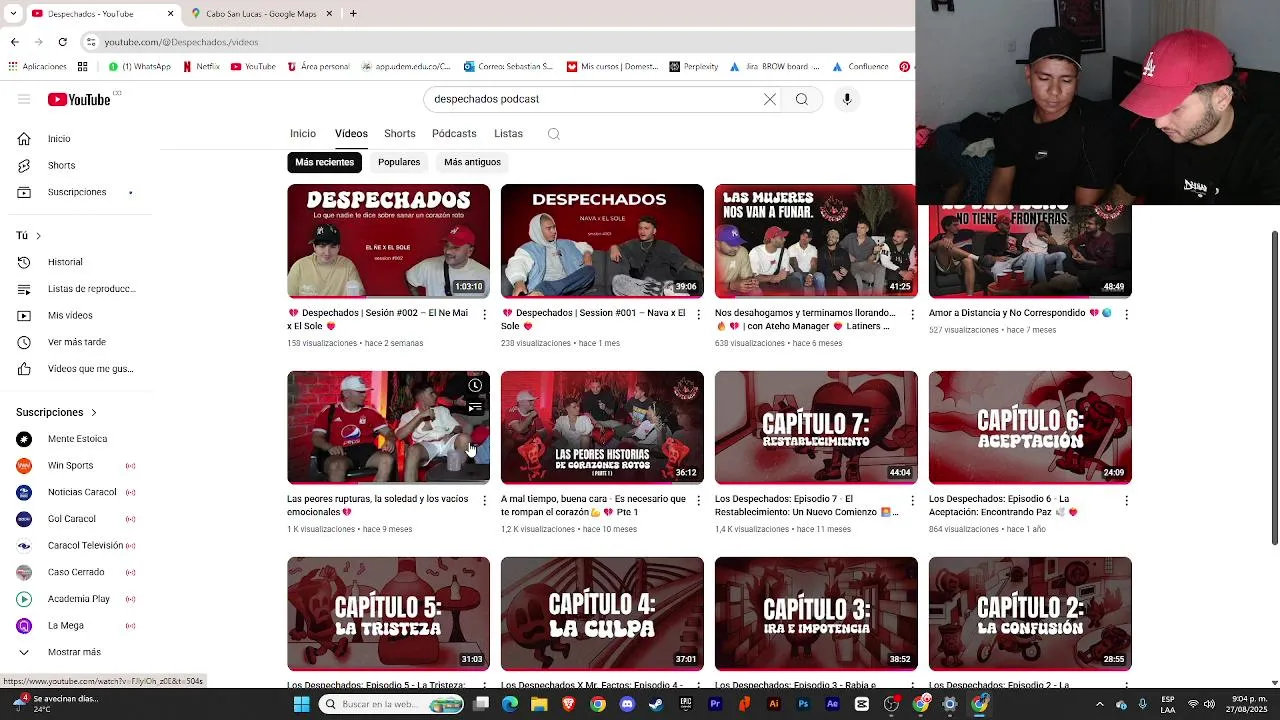Open the WhatsApp bookmark
This screenshot has height=720, width=1280.
[x=139, y=67]
